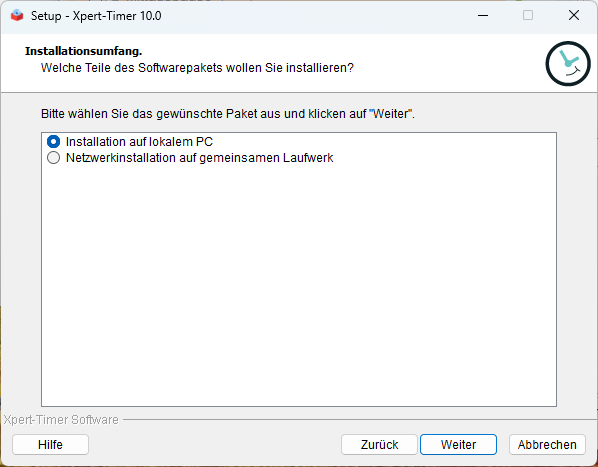Viewport: 598px width, 467px height.
Task: Click the Weiter button
Action: tap(458, 445)
